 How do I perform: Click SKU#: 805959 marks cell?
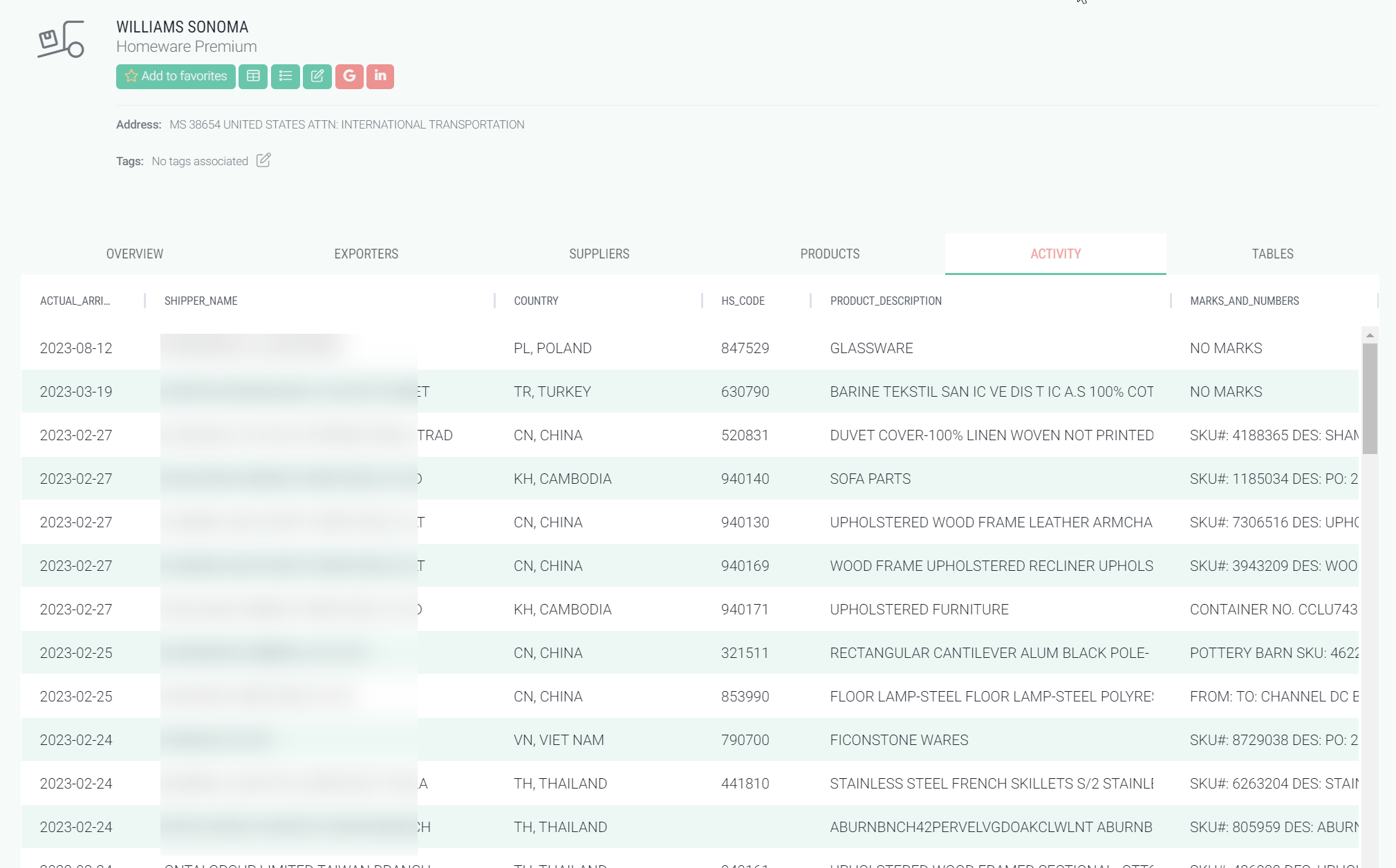1274,827
